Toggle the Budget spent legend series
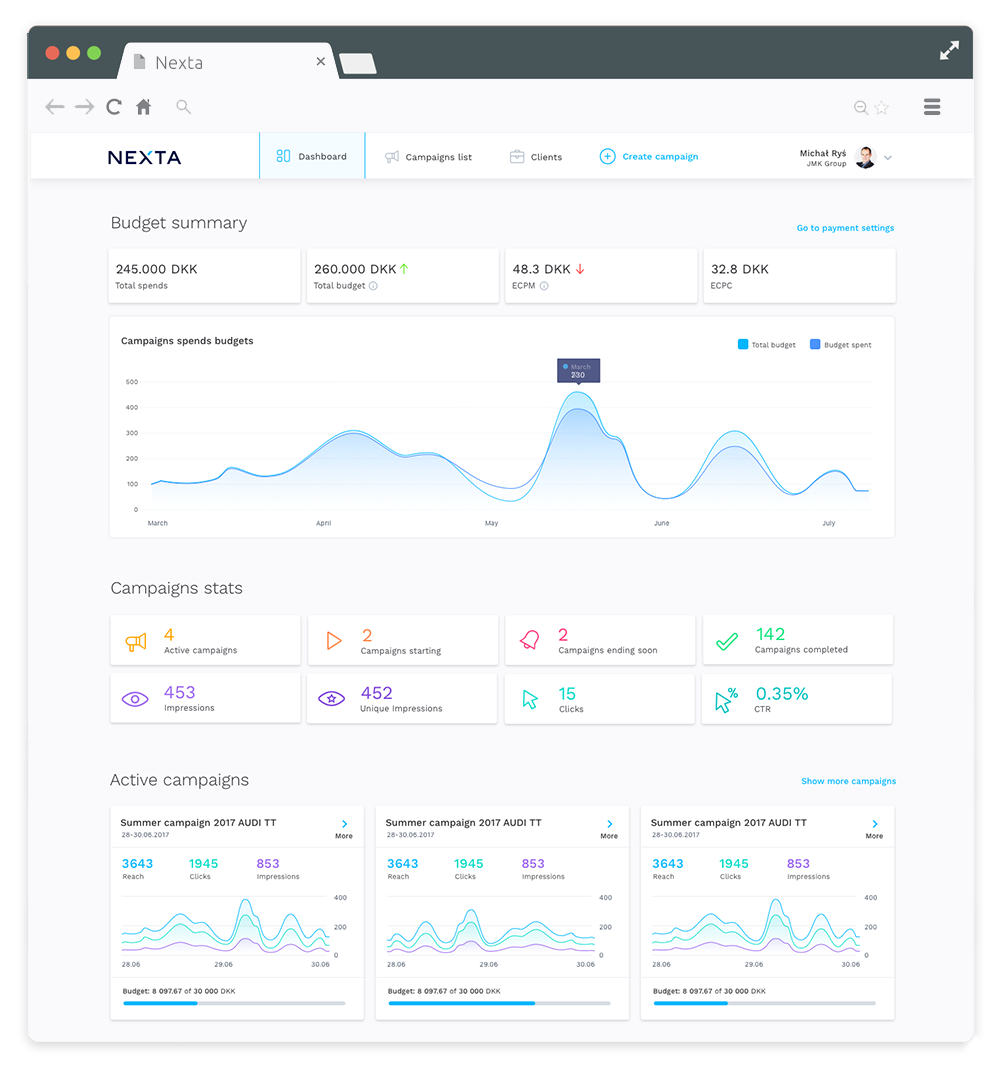Viewport: 1000px width, 1078px height. tap(840, 345)
